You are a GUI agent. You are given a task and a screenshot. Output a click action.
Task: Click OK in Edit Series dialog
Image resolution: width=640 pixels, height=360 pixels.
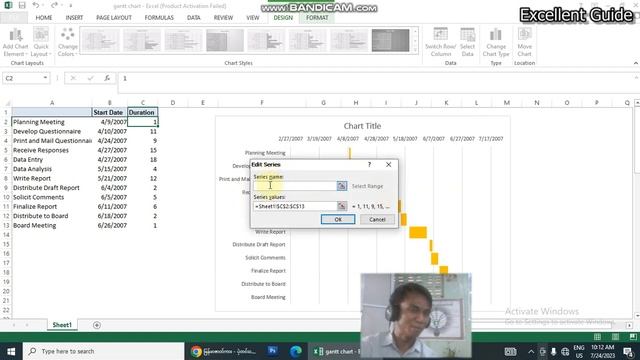pos(338,220)
